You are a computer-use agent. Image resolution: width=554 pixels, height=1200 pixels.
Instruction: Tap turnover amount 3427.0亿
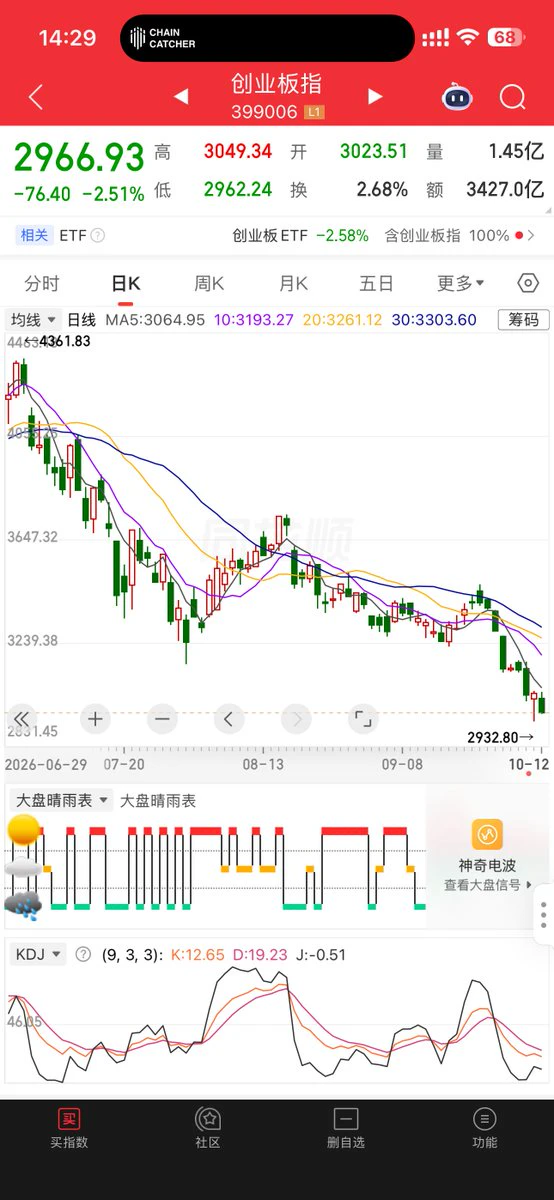pos(505,189)
